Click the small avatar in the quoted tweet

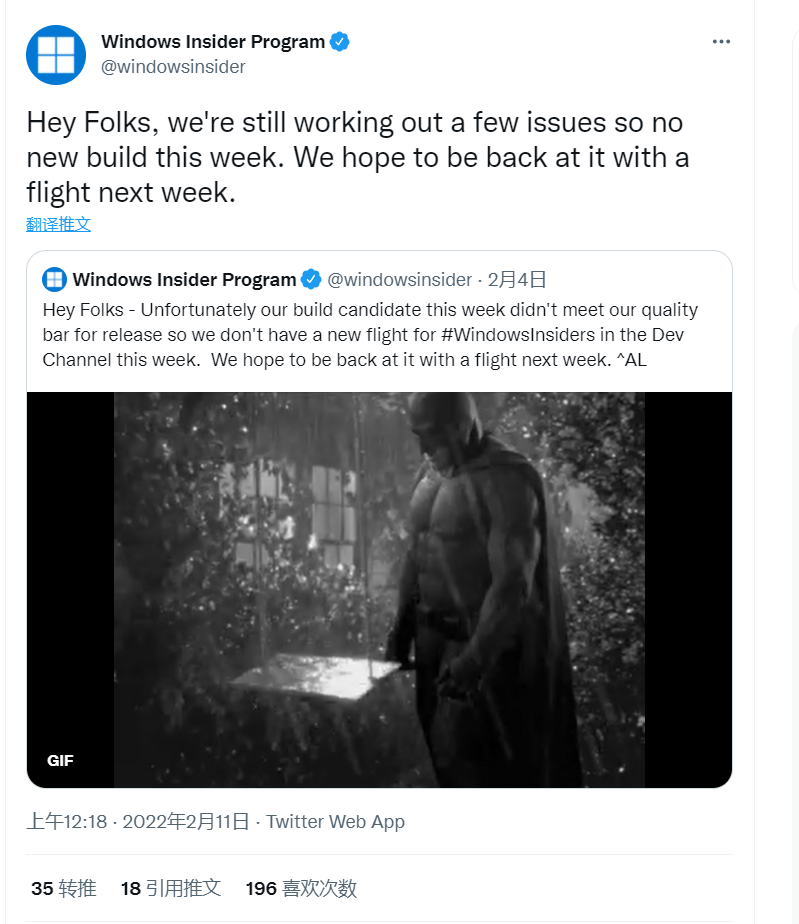click(55, 279)
